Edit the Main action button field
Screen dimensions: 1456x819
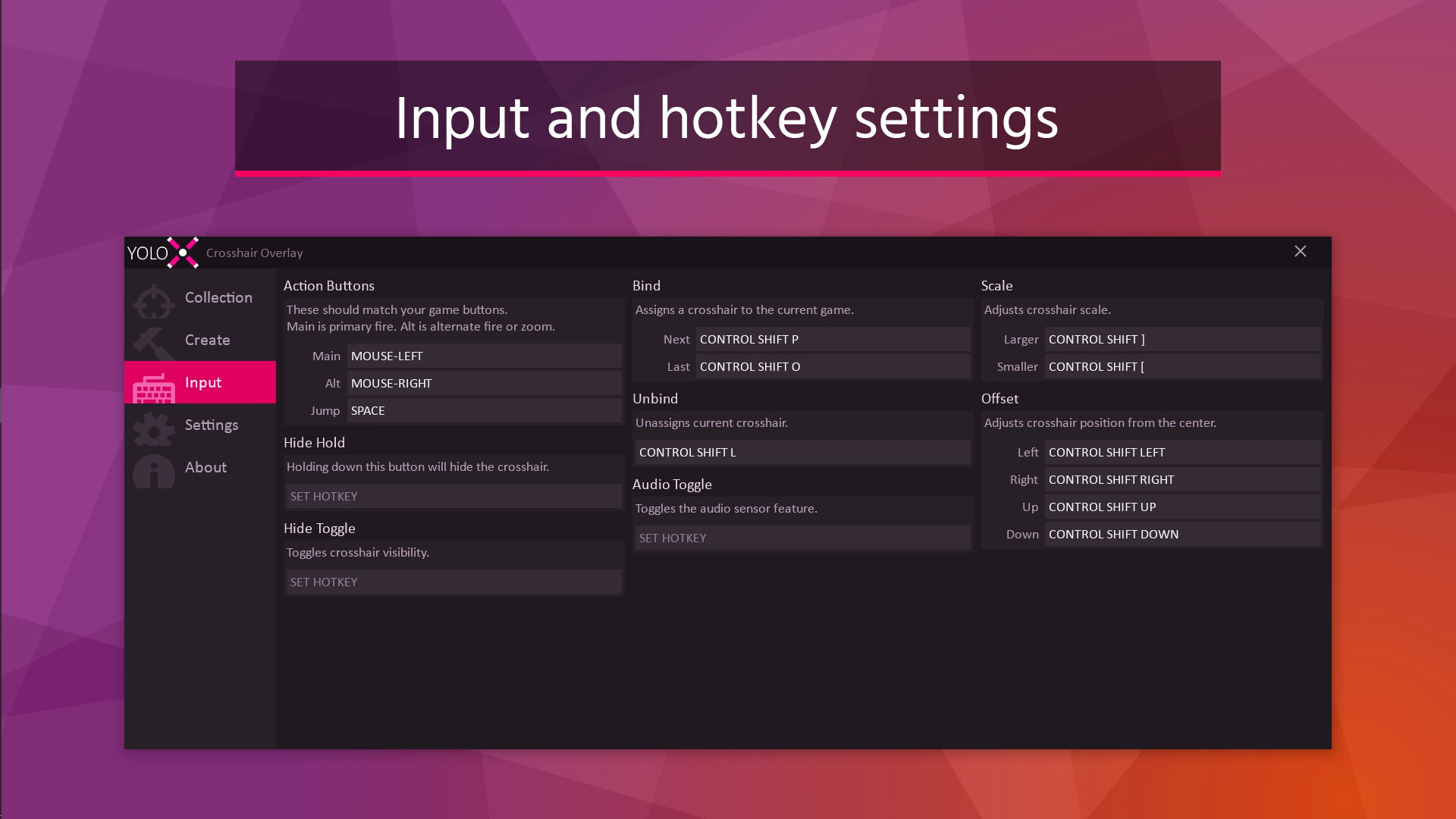[484, 356]
